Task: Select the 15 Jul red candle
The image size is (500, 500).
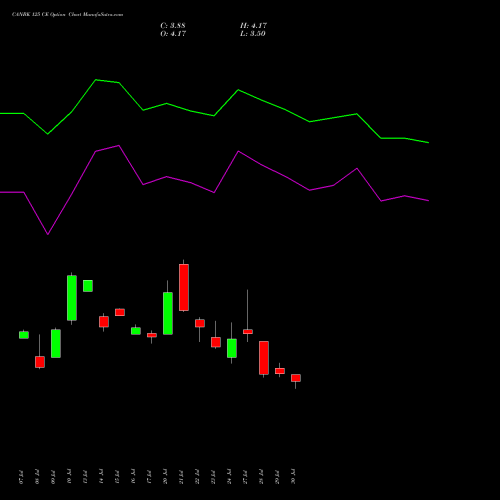Action: tap(120, 312)
